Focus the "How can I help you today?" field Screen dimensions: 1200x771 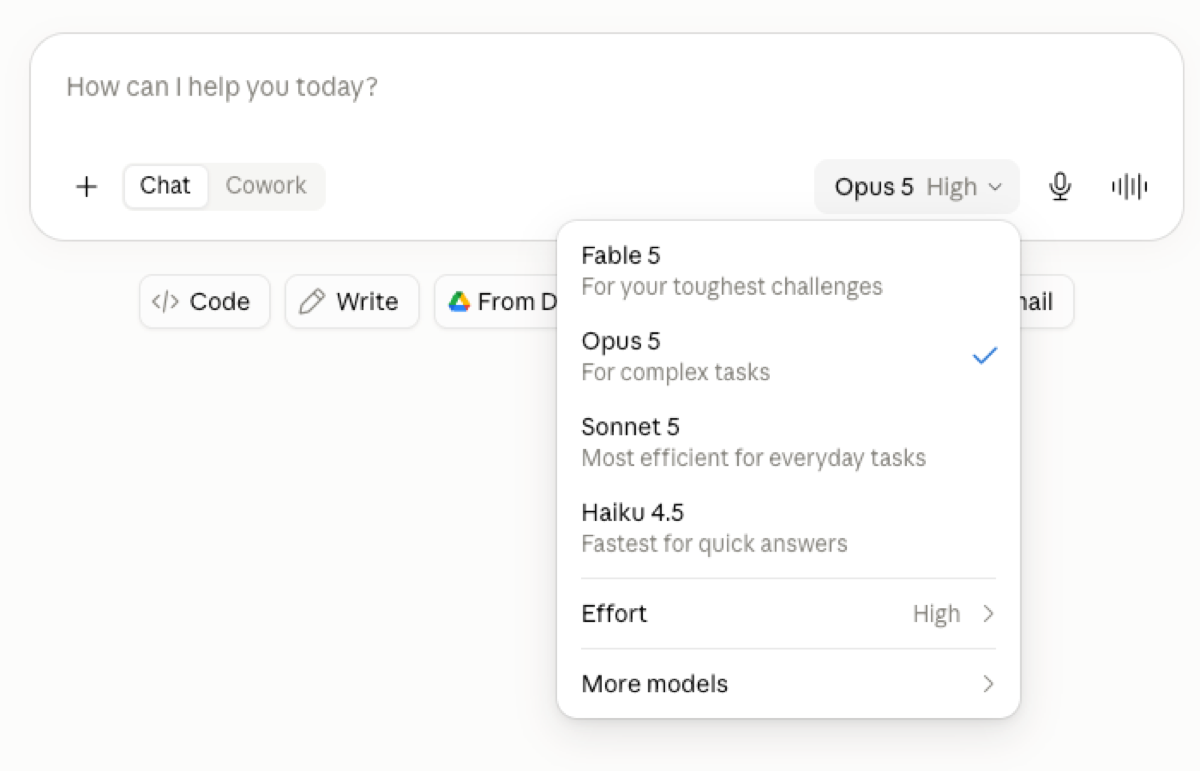[x=606, y=88]
